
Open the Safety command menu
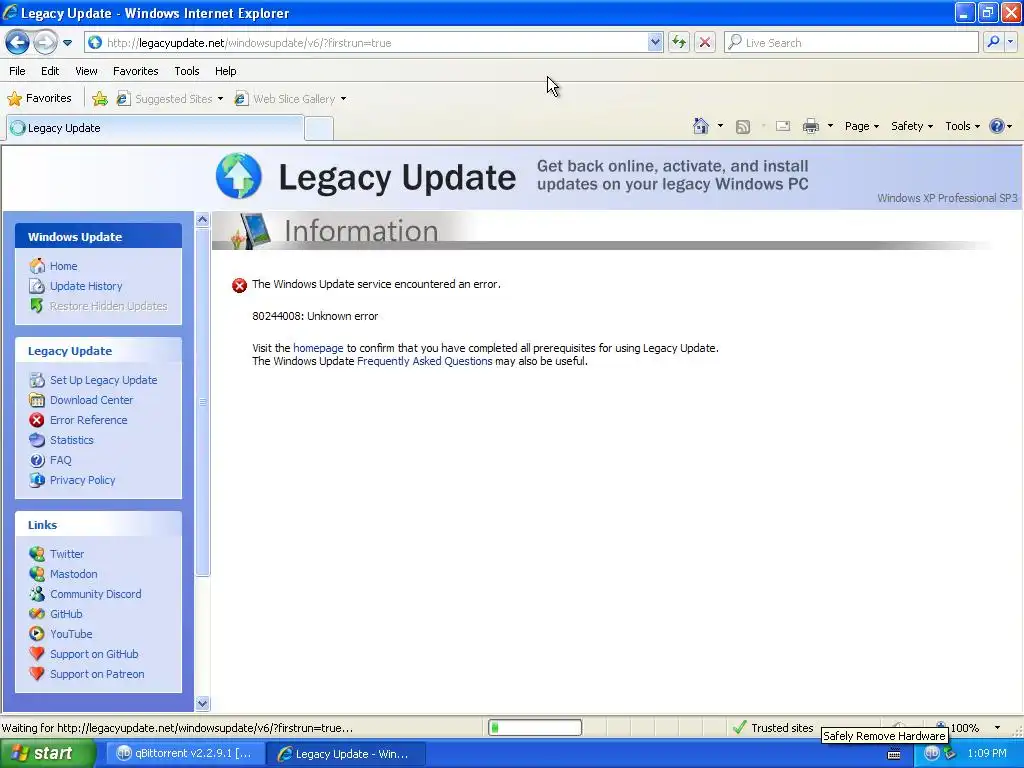pyautogui.click(x=912, y=126)
